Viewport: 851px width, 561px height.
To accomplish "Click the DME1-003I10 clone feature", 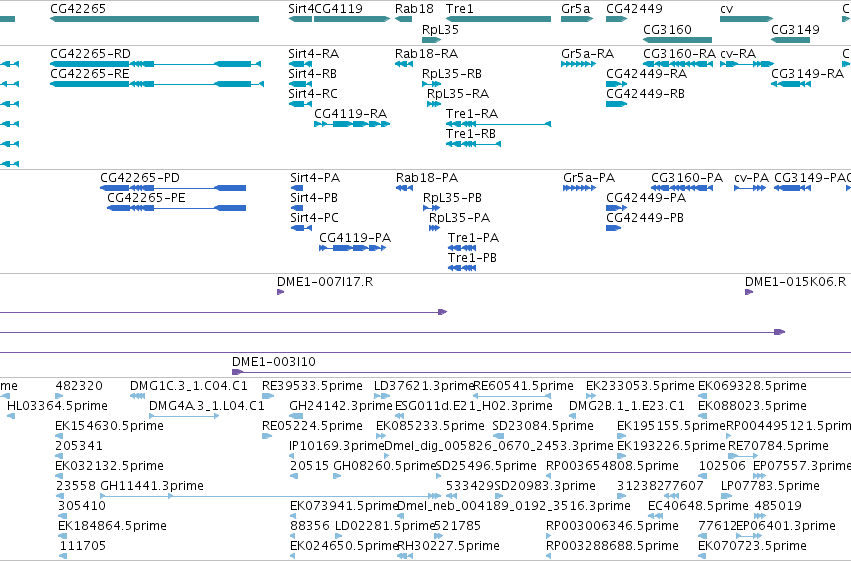I will [x=541, y=372].
